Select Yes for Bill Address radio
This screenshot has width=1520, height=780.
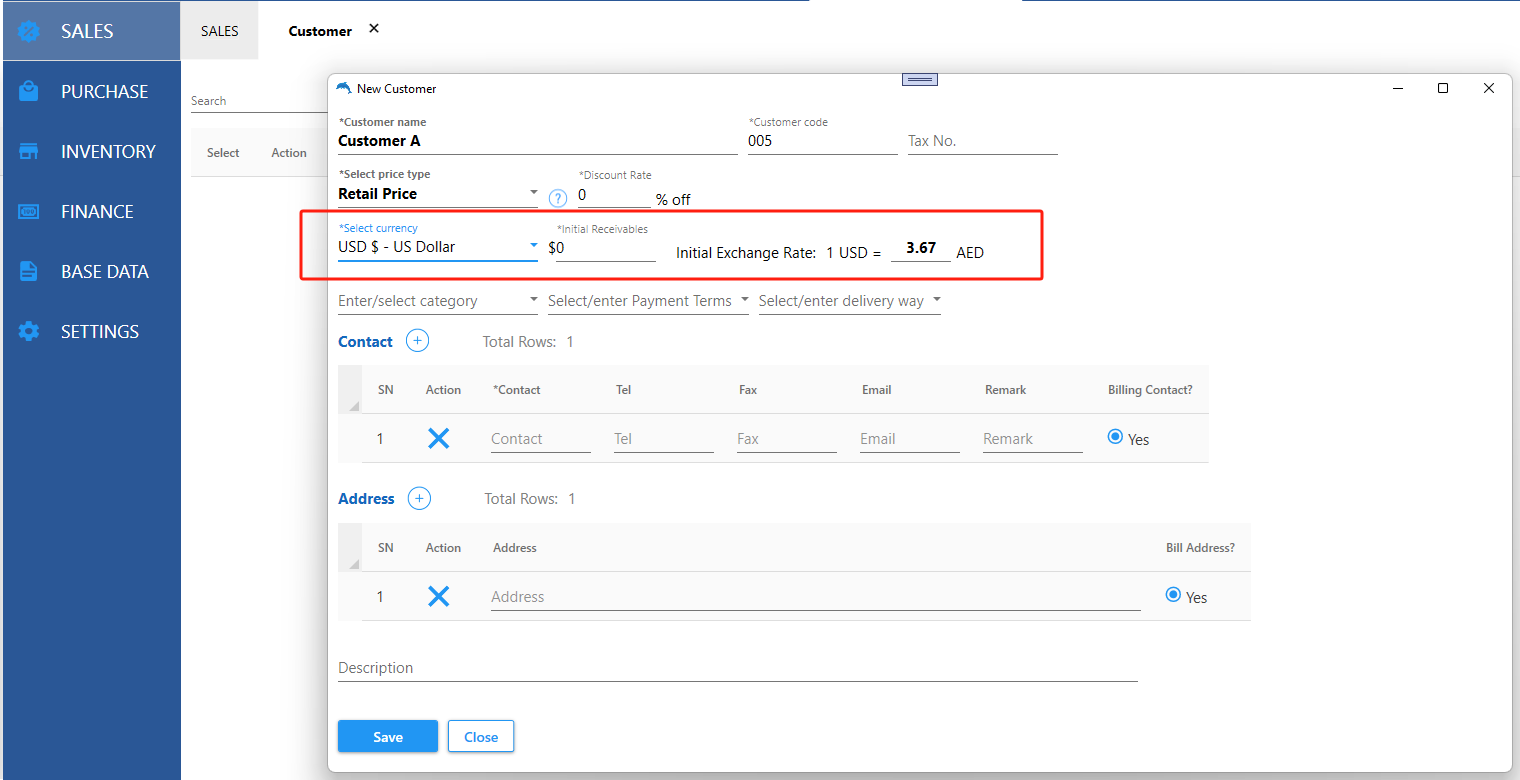[1174, 595]
